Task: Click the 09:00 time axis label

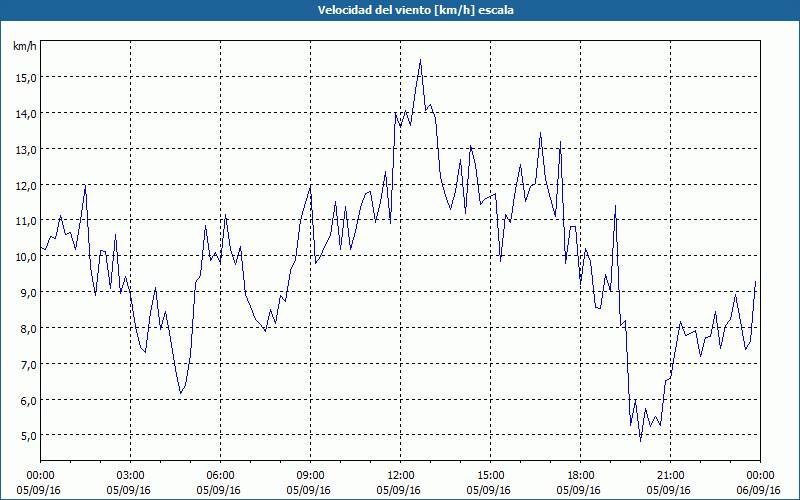Action: tap(310, 476)
